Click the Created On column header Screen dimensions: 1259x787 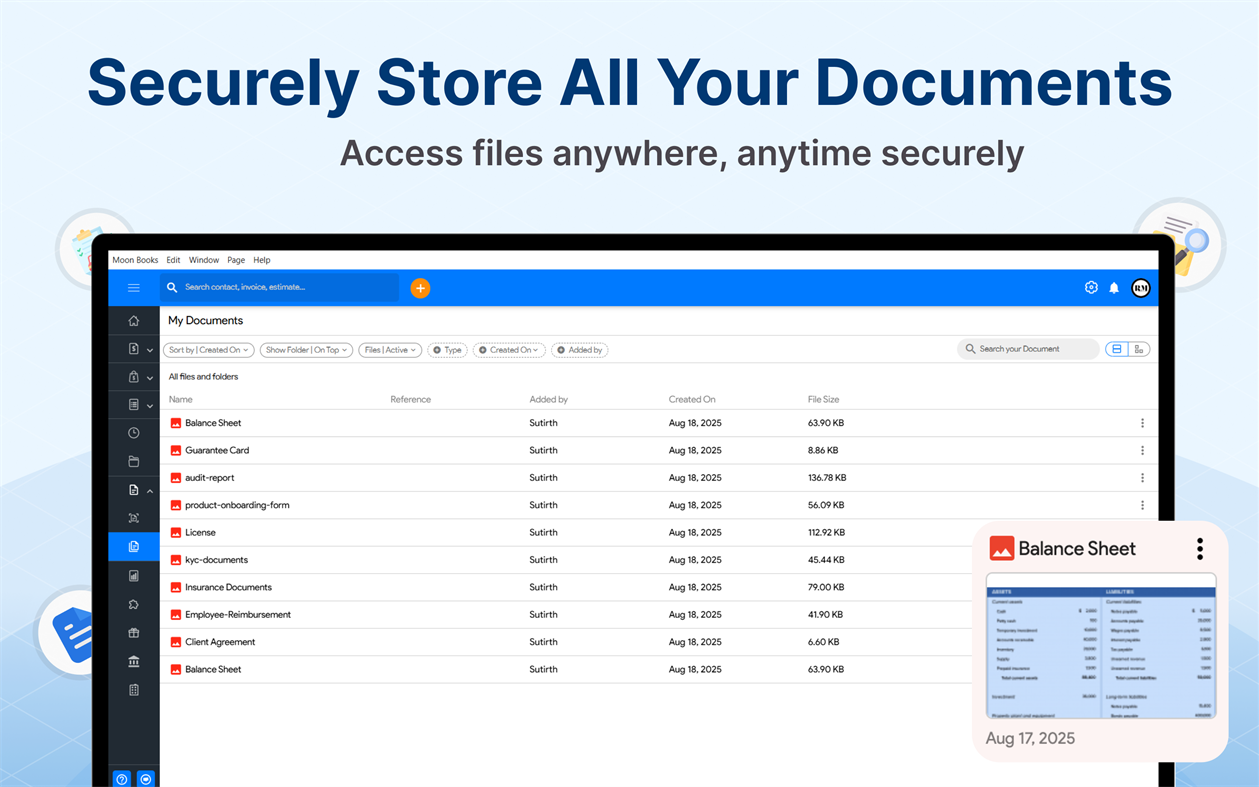[692, 399]
